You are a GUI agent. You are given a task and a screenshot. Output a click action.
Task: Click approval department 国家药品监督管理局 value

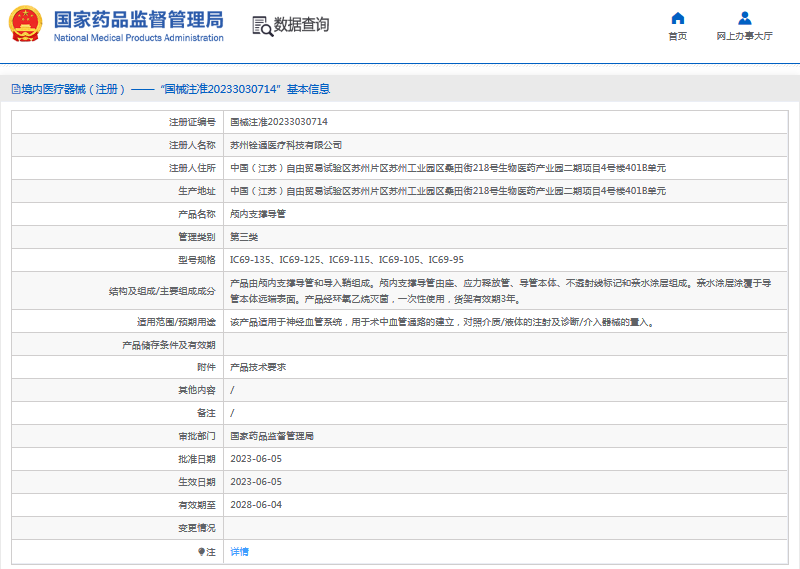272,436
